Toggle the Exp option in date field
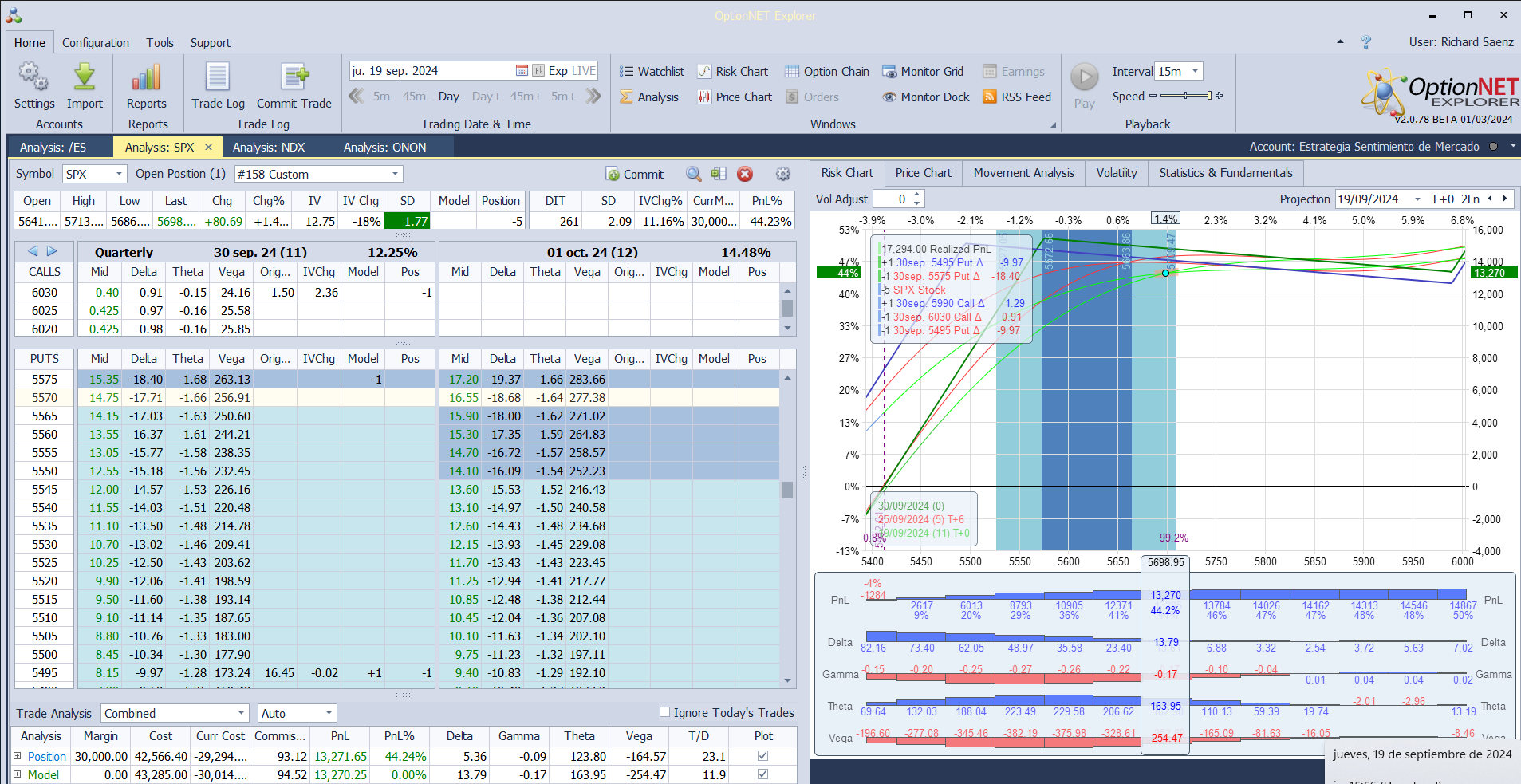The width and height of the screenshot is (1521, 784). point(558,71)
